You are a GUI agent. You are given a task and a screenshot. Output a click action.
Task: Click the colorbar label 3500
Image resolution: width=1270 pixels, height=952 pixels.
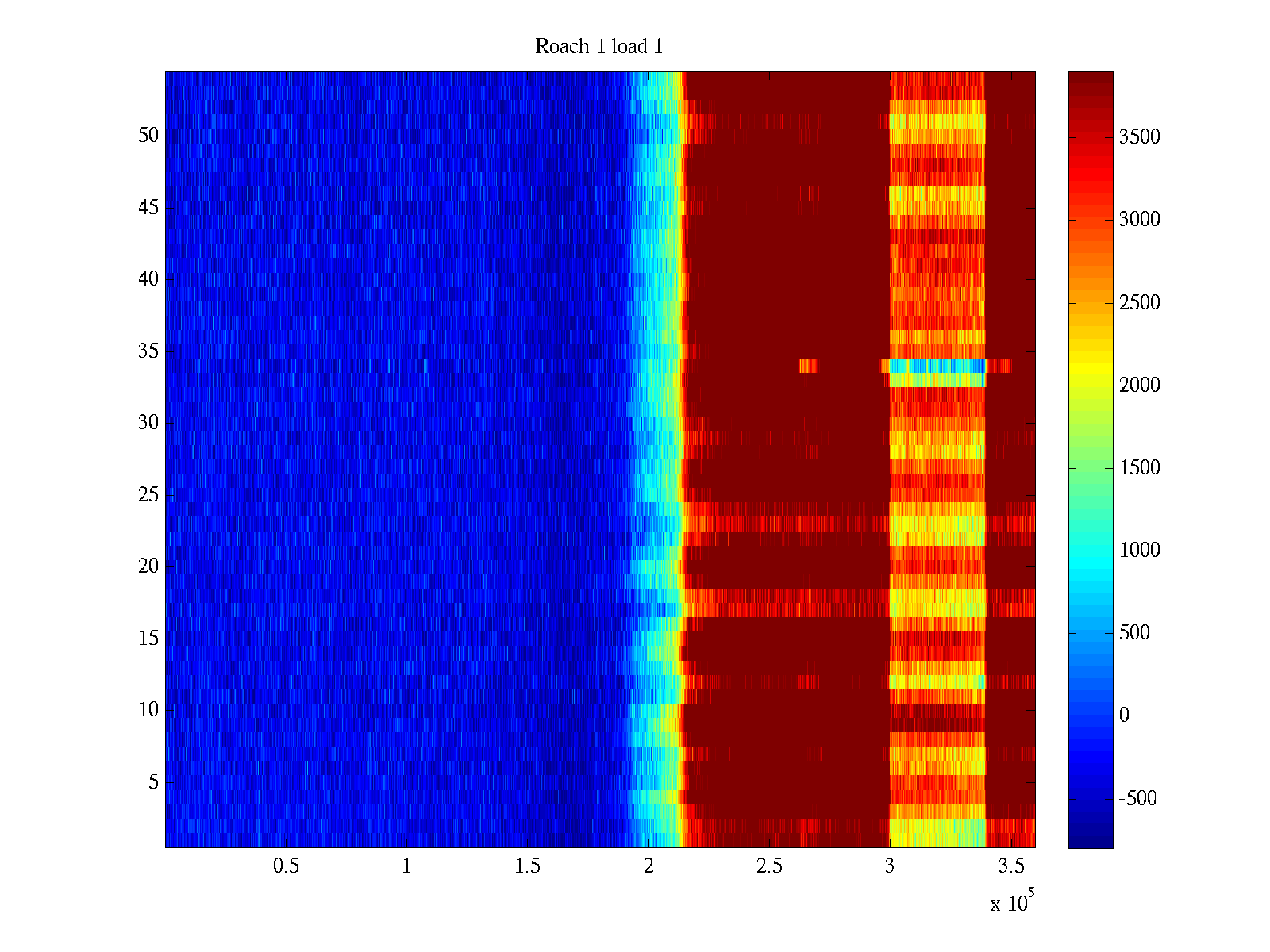[x=1139, y=137]
